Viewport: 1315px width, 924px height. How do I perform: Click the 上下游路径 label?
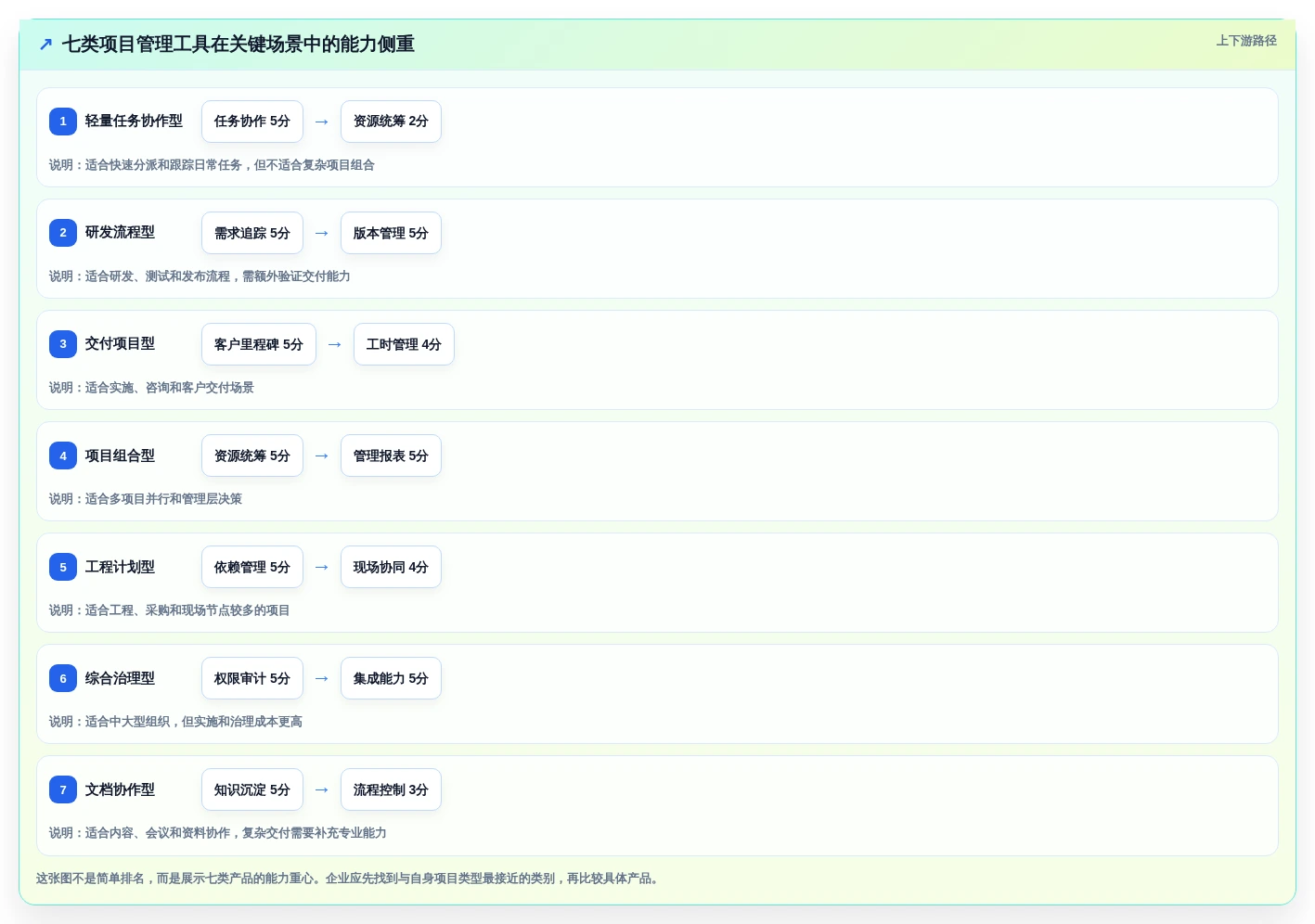[x=1246, y=41]
